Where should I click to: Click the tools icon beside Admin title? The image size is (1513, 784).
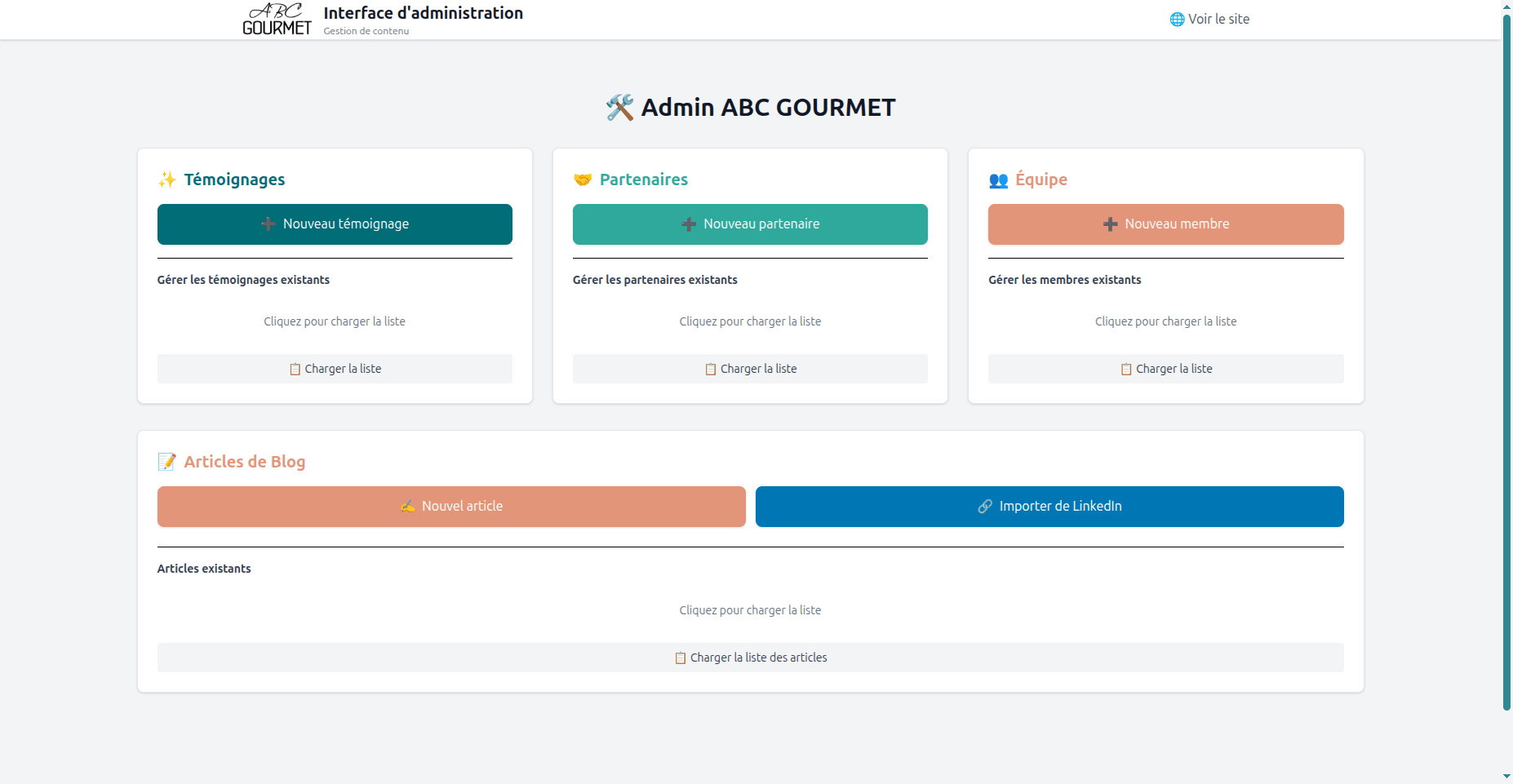click(619, 108)
